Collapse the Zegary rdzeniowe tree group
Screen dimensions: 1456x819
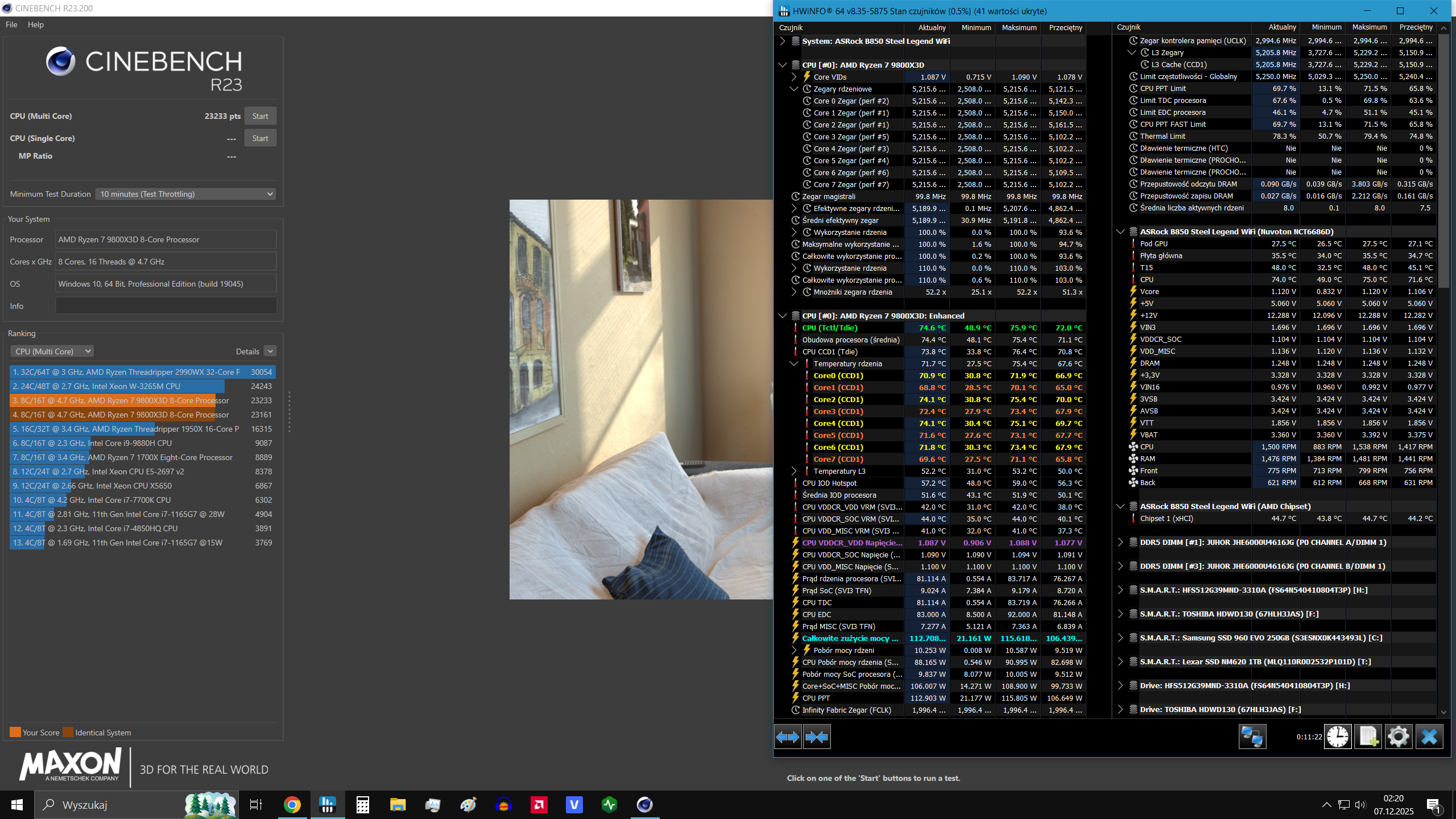pyautogui.click(x=794, y=89)
